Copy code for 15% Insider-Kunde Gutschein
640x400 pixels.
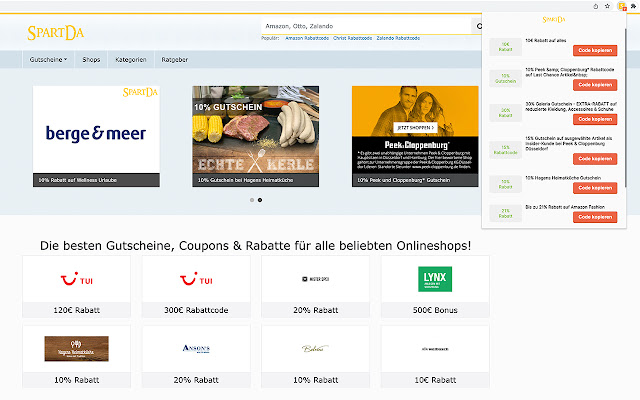595,159
